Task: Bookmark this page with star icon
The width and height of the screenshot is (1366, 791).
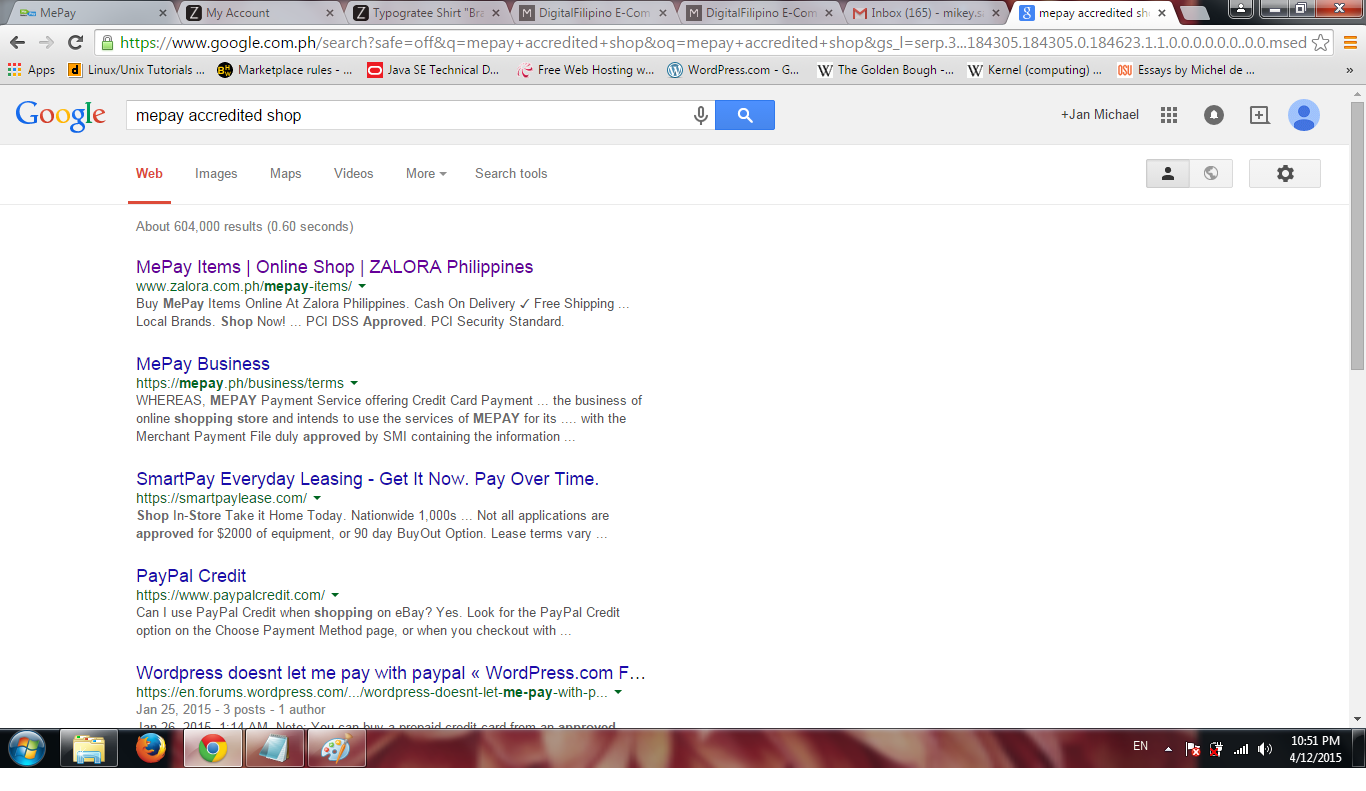Action: (1320, 43)
